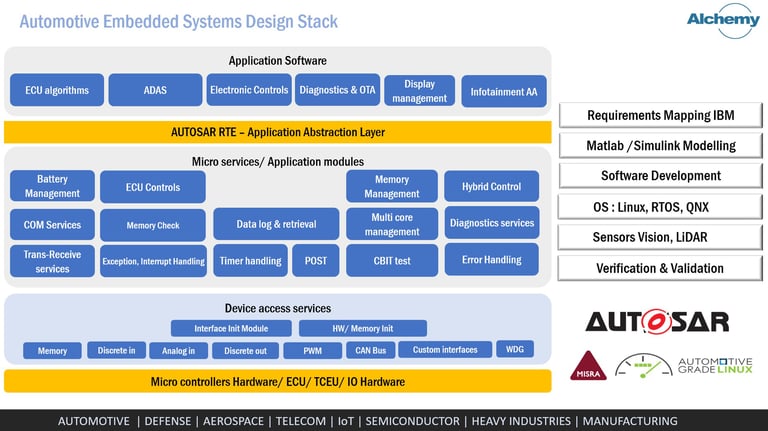Image resolution: width=768 pixels, height=431 pixels.
Task: Click SEMICONDUCTOR in the footer bar
Action: pyautogui.click(x=413, y=421)
